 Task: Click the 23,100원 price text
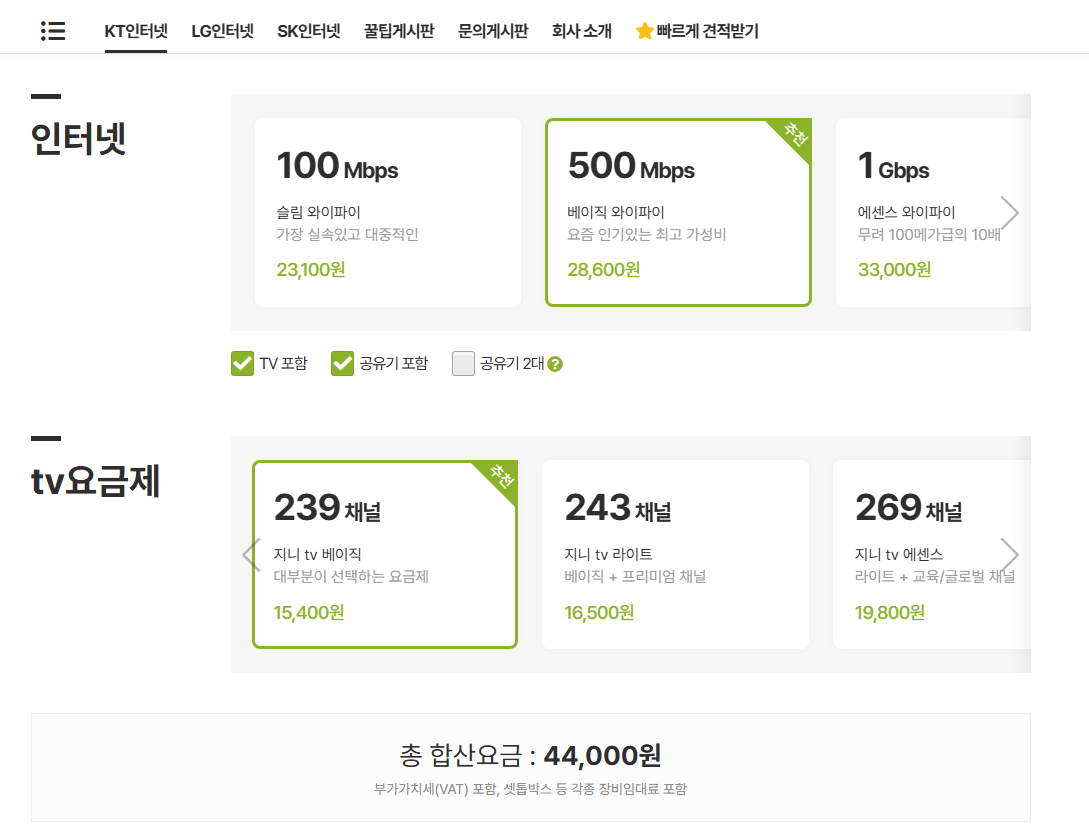click(310, 269)
